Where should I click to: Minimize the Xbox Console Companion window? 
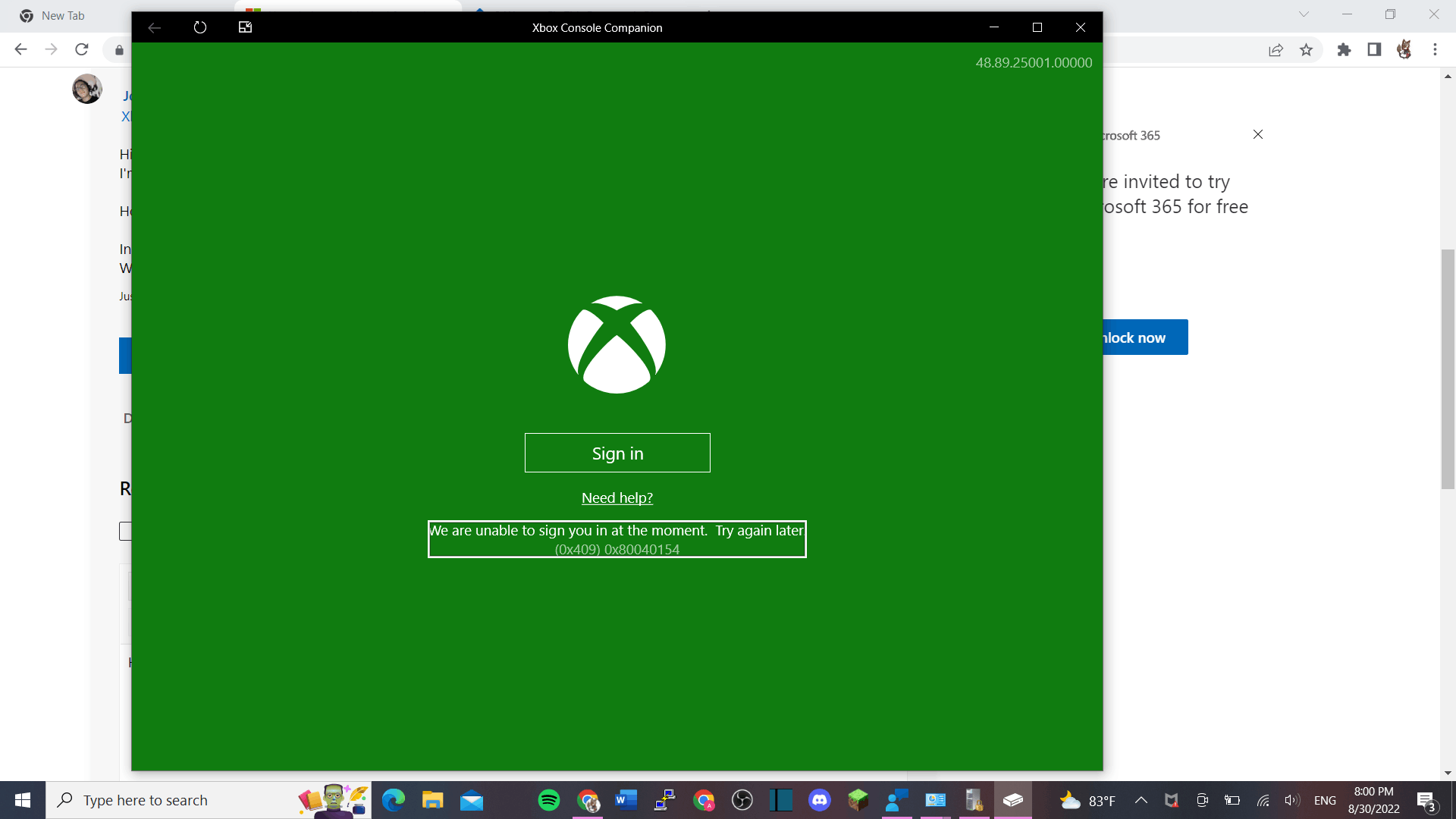994,27
